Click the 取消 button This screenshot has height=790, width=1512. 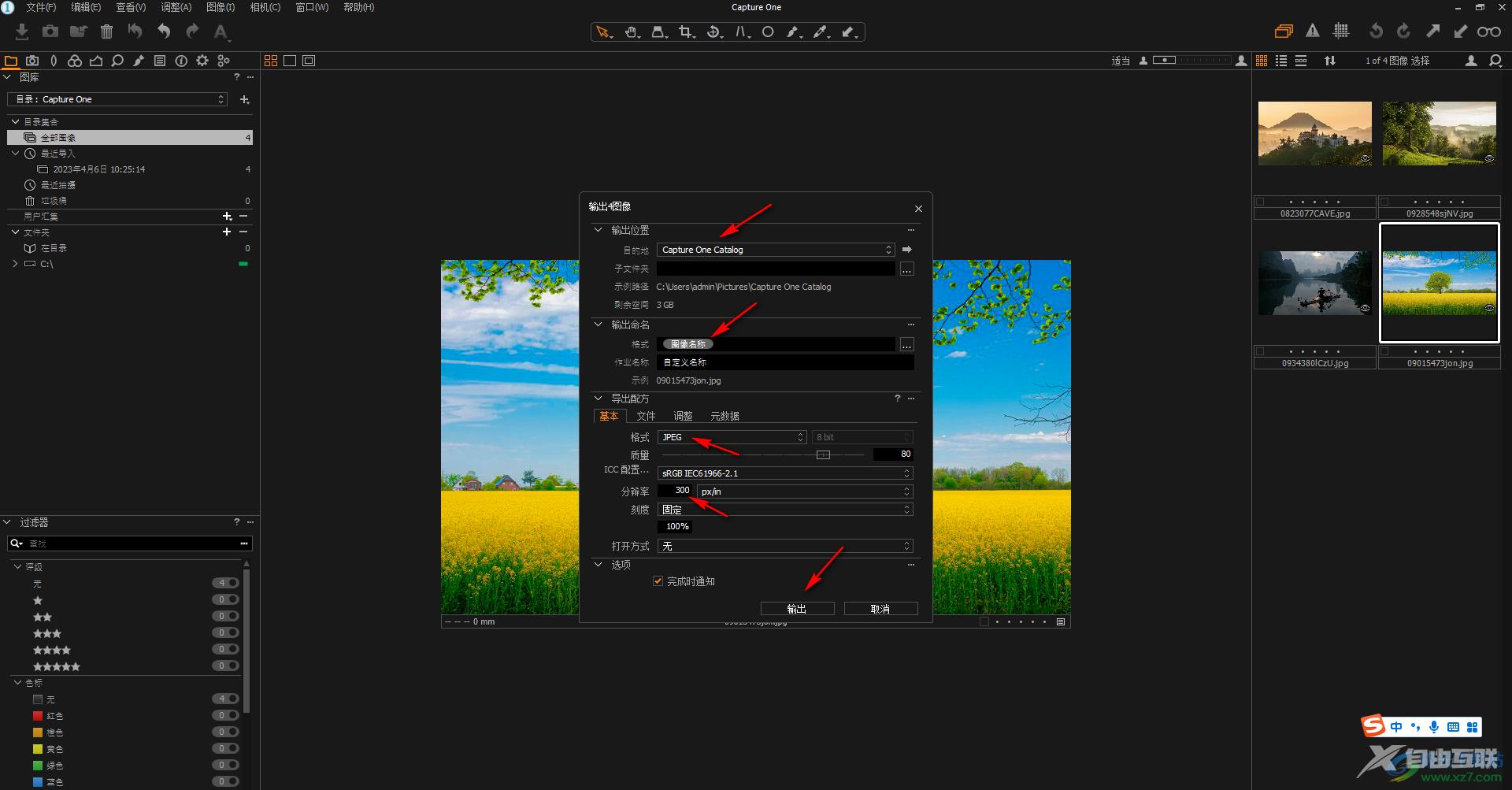click(x=880, y=609)
